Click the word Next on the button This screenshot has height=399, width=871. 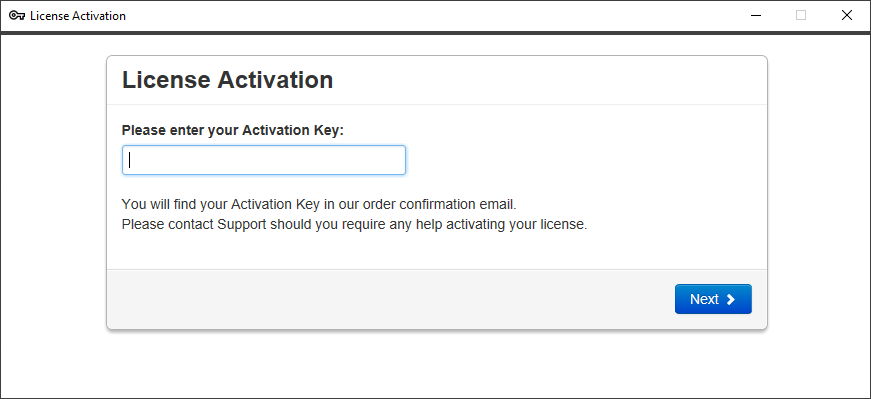click(x=704, y=300)
